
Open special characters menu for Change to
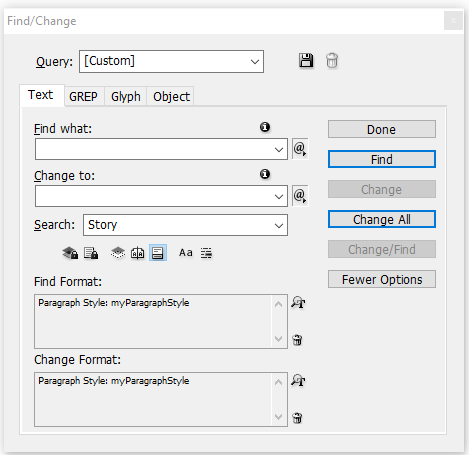click(300, 196)
